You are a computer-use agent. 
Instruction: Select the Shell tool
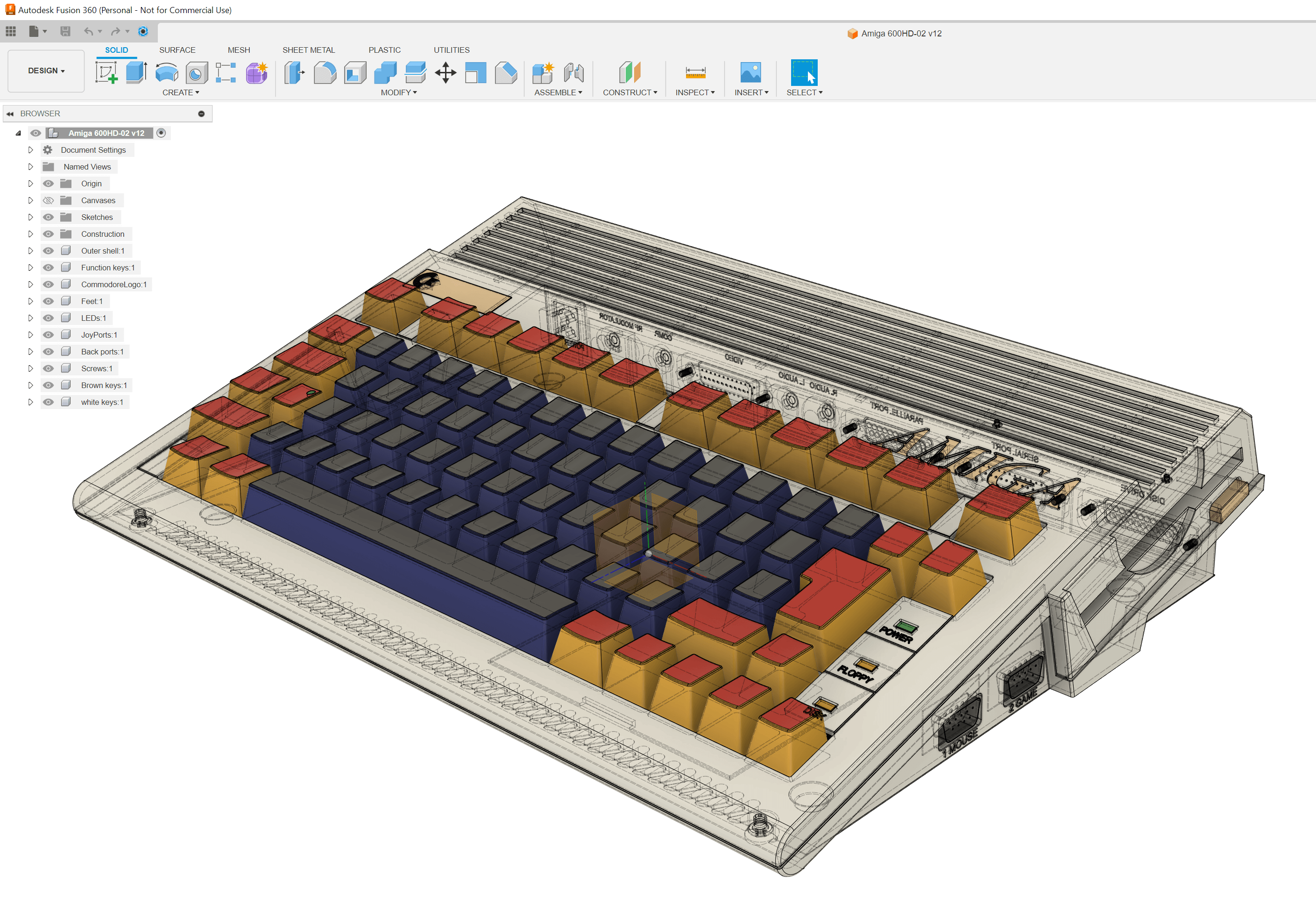(355, 72)
